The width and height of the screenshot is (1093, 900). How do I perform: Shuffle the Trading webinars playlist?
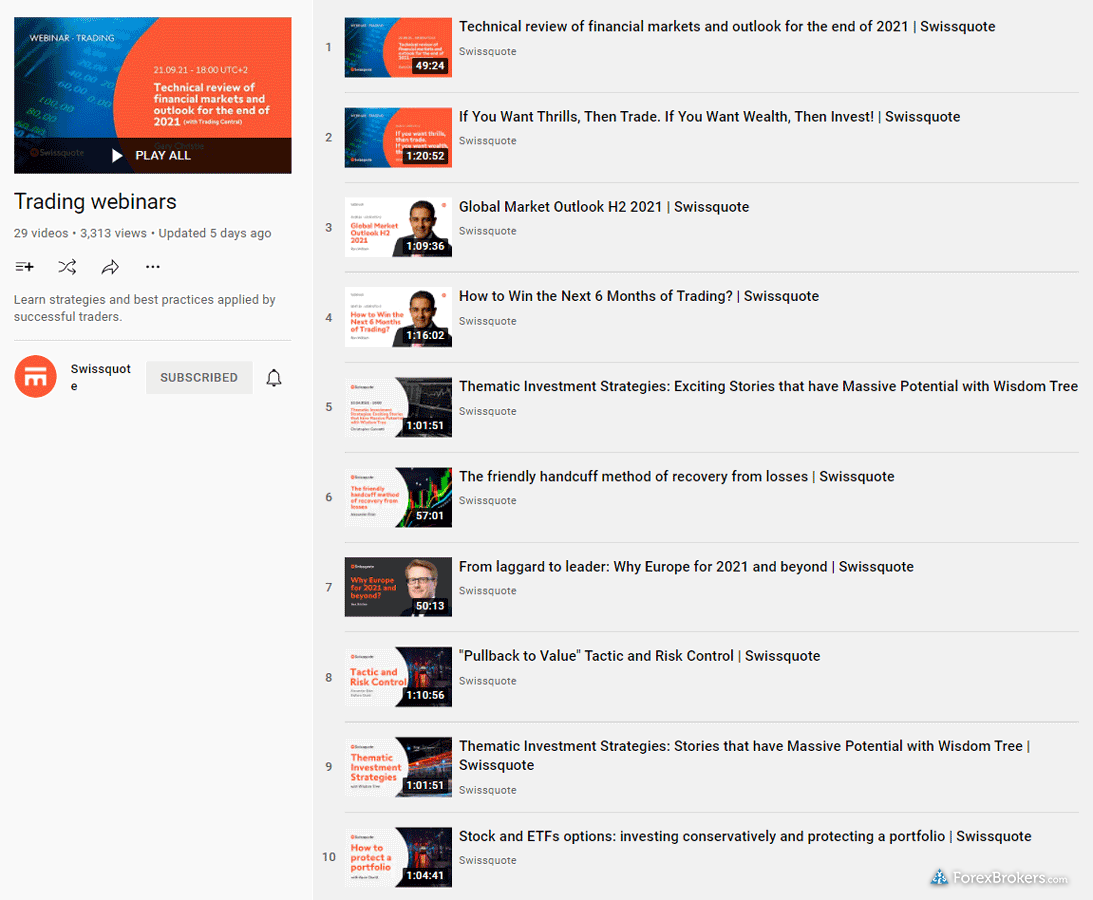[68, 266]
